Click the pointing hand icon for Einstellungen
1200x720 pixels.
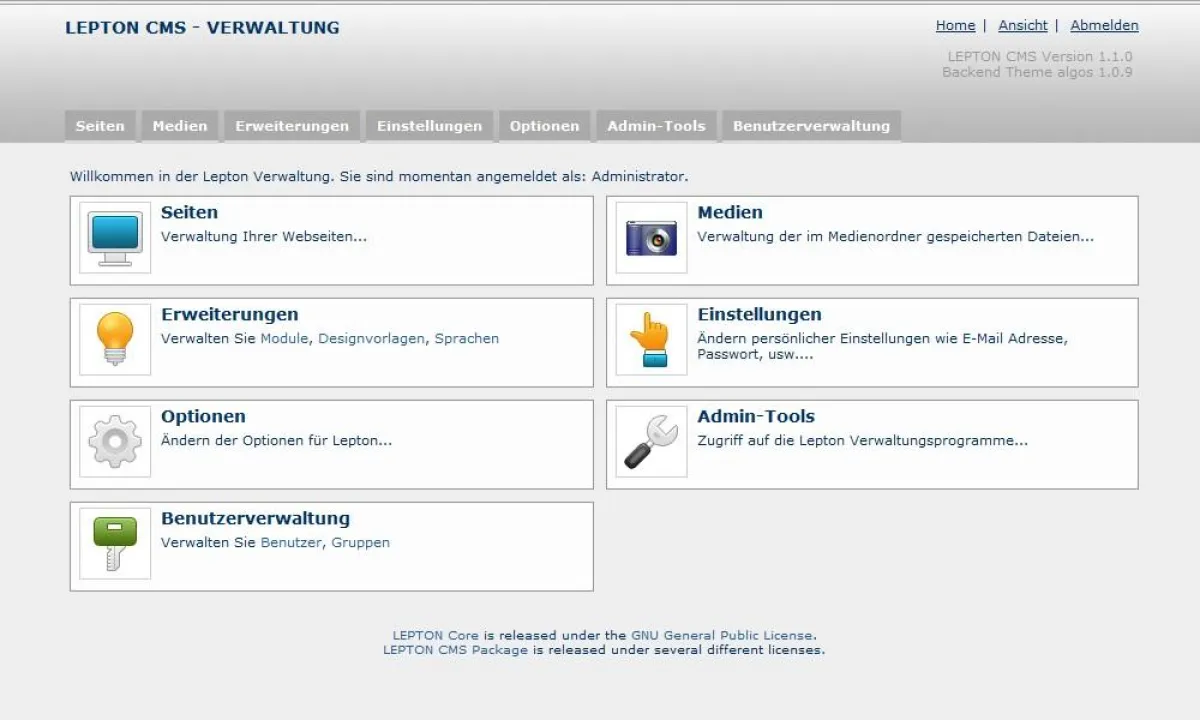point(650,340)
